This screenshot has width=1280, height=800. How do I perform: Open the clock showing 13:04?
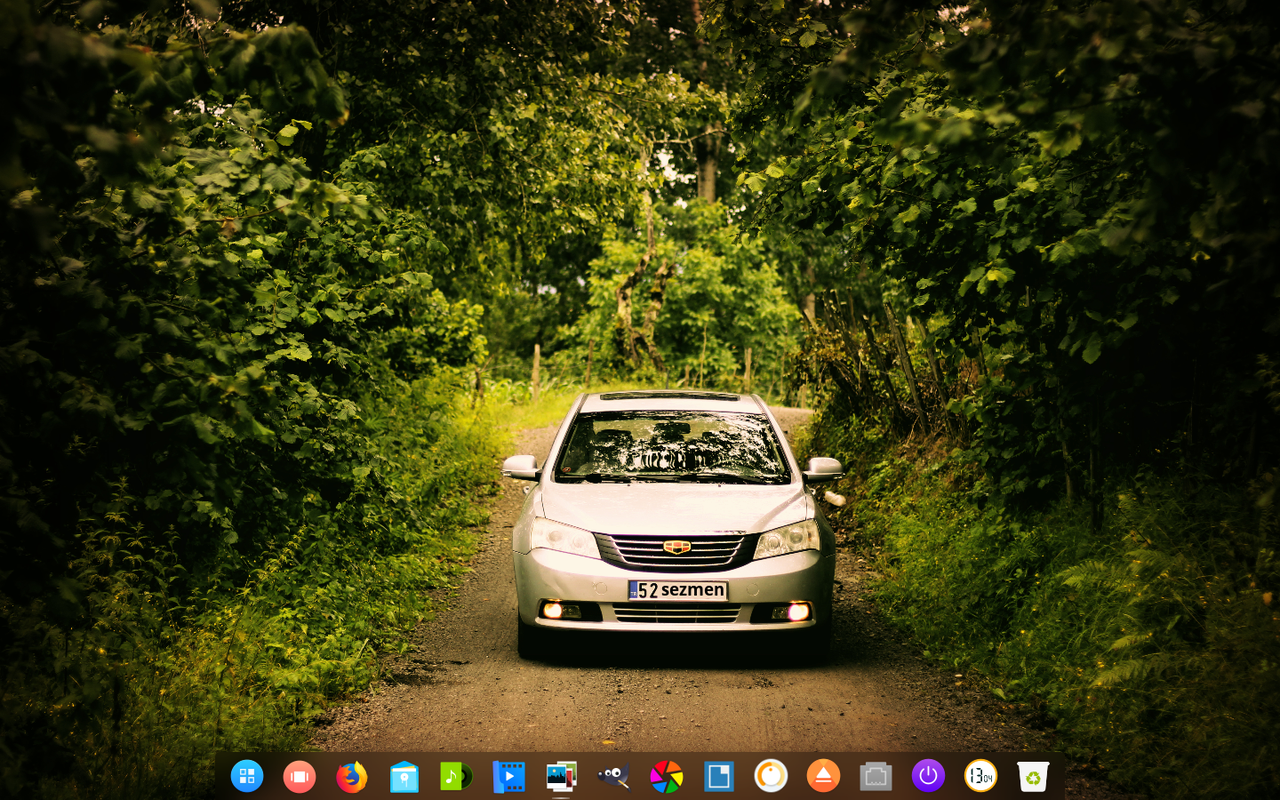tap(980, 776)
